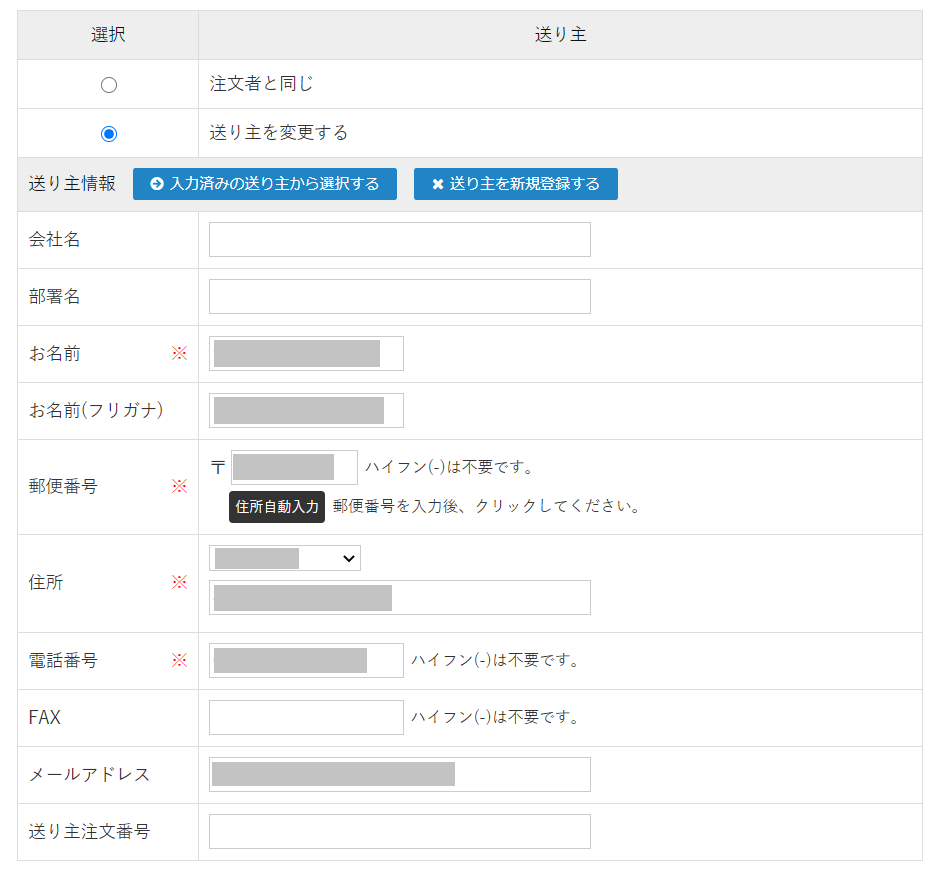Click the arrow icon on 入力済みの送り主から選択する
This screenshot has height=871, width=934.
[x=157, y=184]
